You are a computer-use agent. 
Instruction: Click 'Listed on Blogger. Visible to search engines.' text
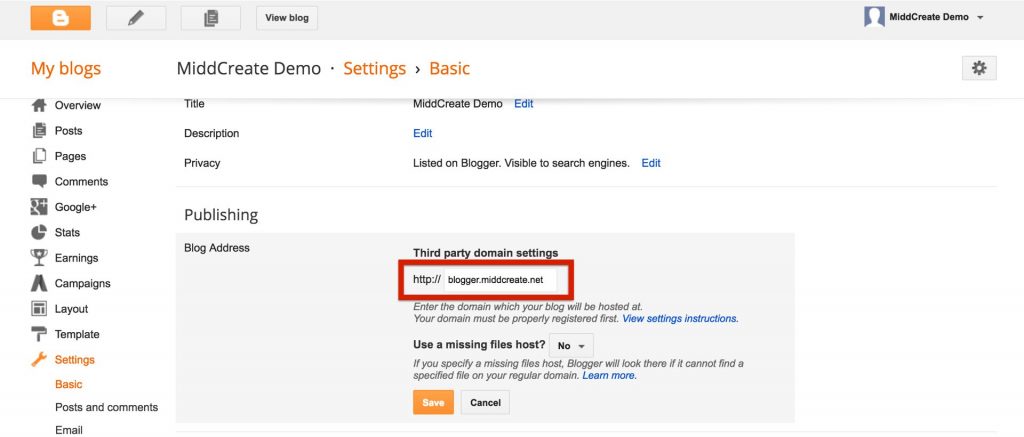[x=521, y=163]
